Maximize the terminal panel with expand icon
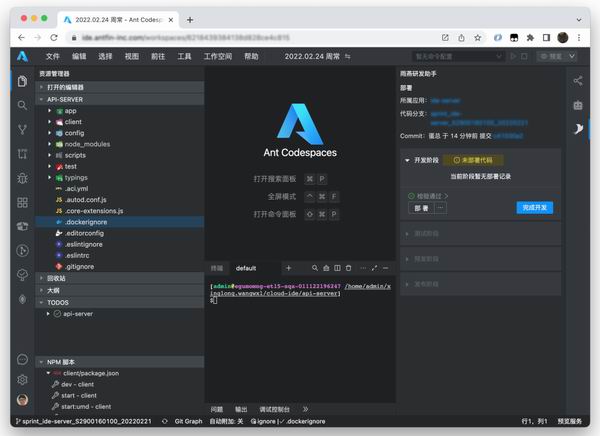 tap(374, 268)
